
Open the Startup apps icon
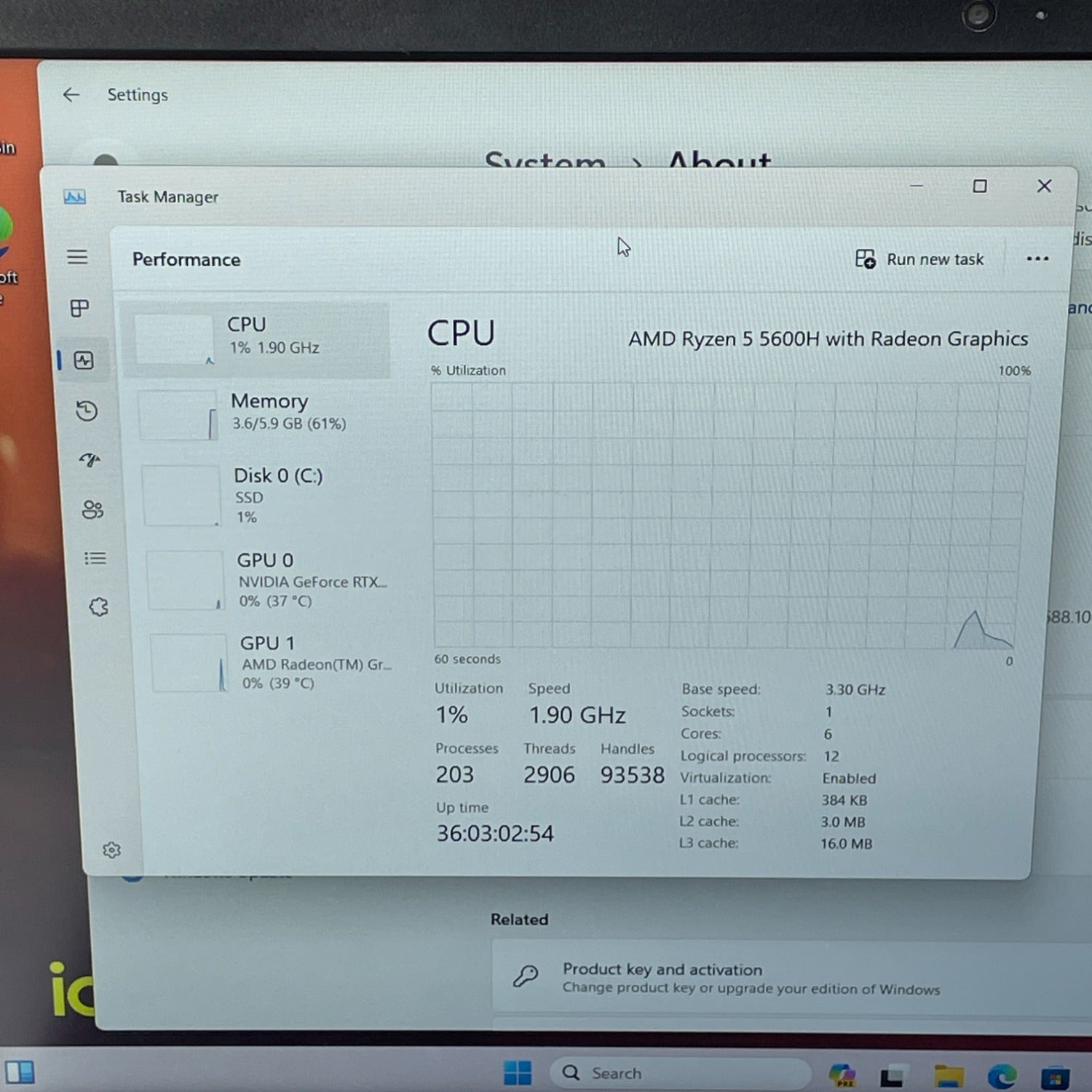90,460
